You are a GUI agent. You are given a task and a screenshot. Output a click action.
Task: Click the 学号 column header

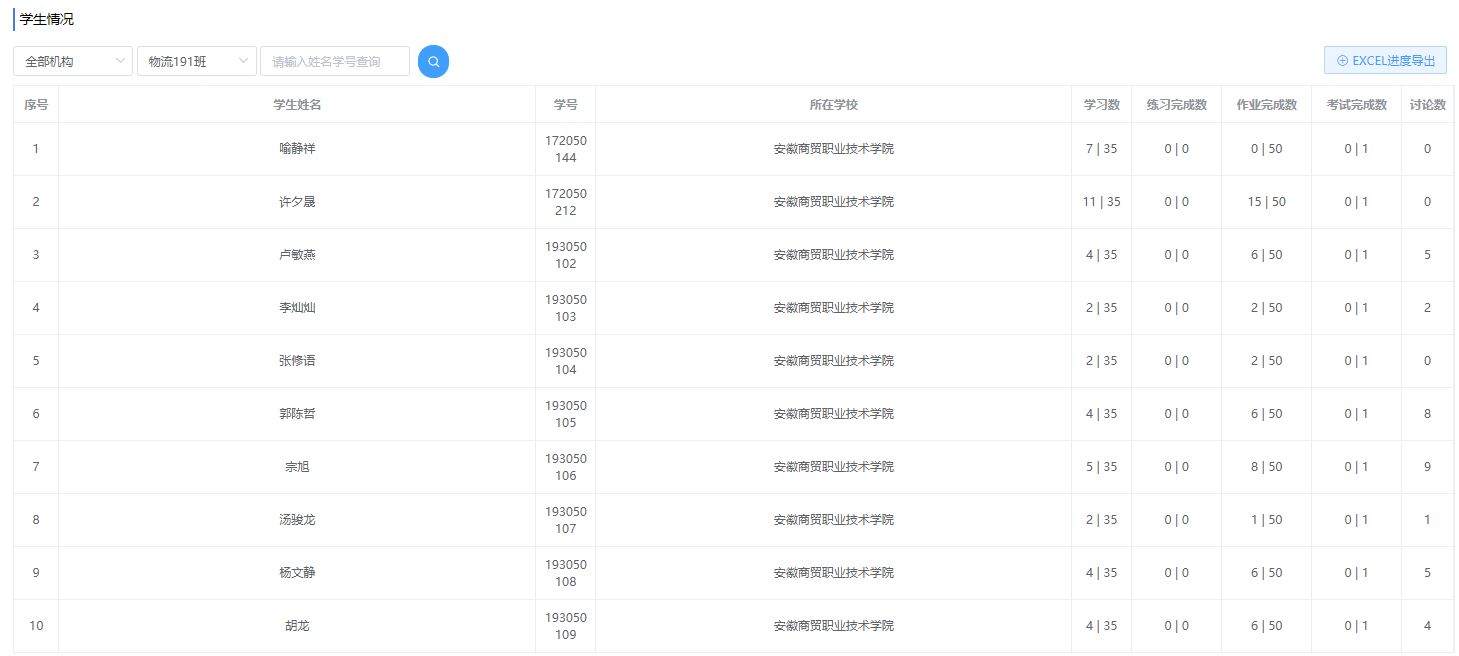point(565,105)
